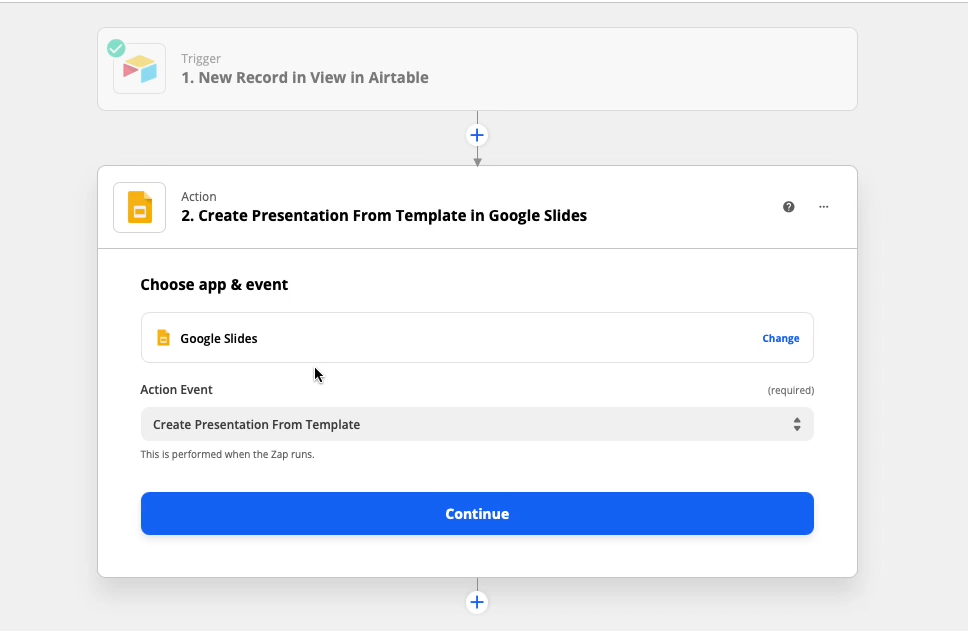Image resolution: width=968 pixels, height=631 pixels.
Task: Click the green checkmark badge on the trigger
Action: tap(116, 48)
